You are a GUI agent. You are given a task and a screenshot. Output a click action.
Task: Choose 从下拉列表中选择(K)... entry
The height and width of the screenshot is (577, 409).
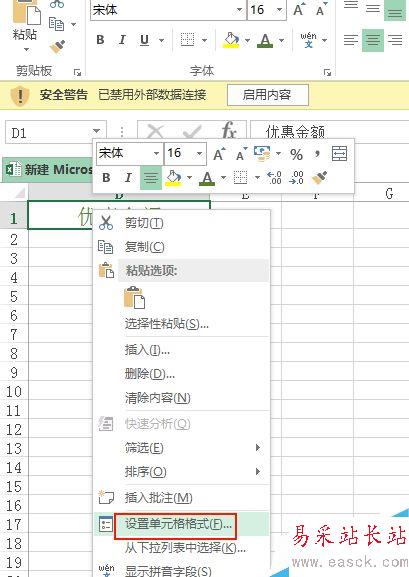[182, 548]
